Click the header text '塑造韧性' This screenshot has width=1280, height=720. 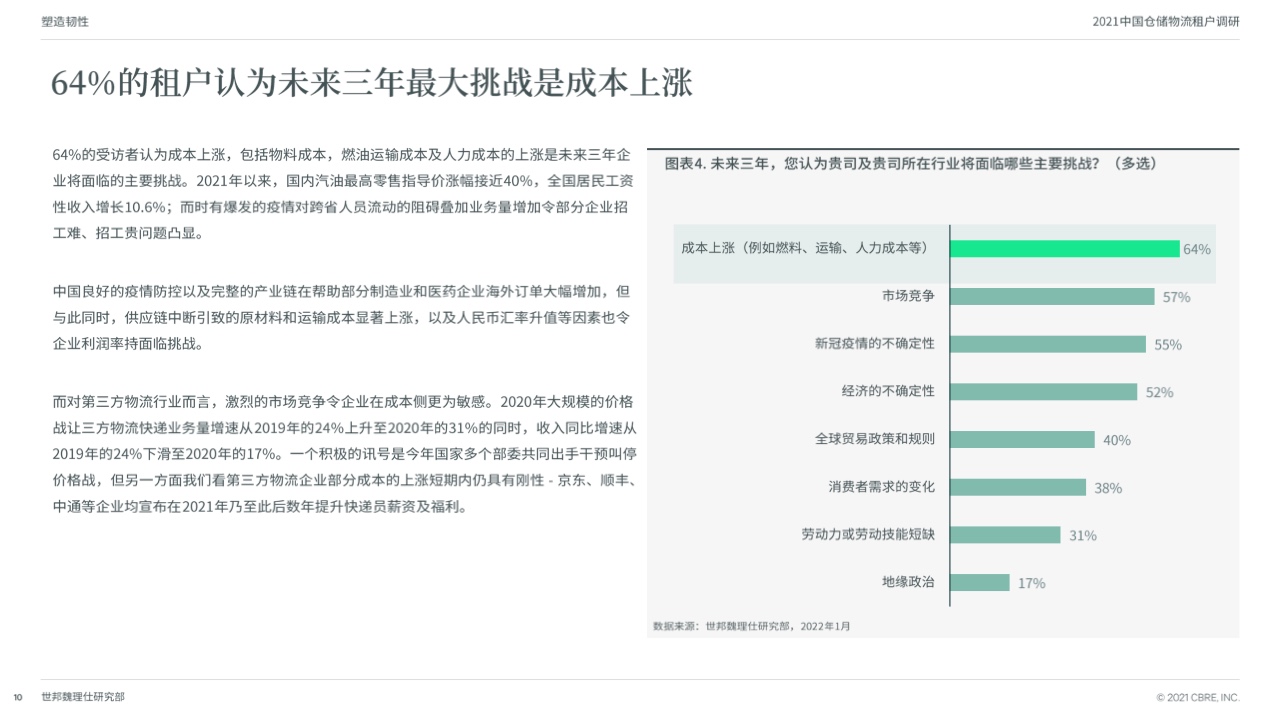tap(65, 21)
